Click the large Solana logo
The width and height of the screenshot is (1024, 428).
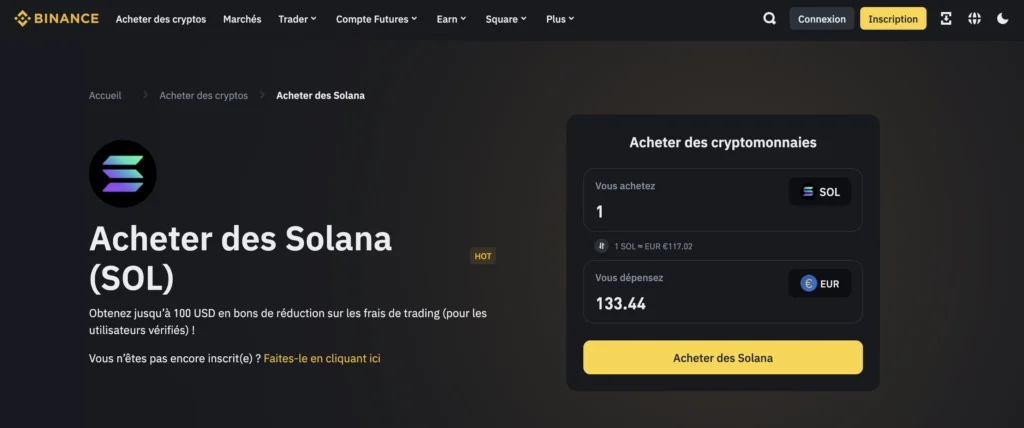point(123,173)
